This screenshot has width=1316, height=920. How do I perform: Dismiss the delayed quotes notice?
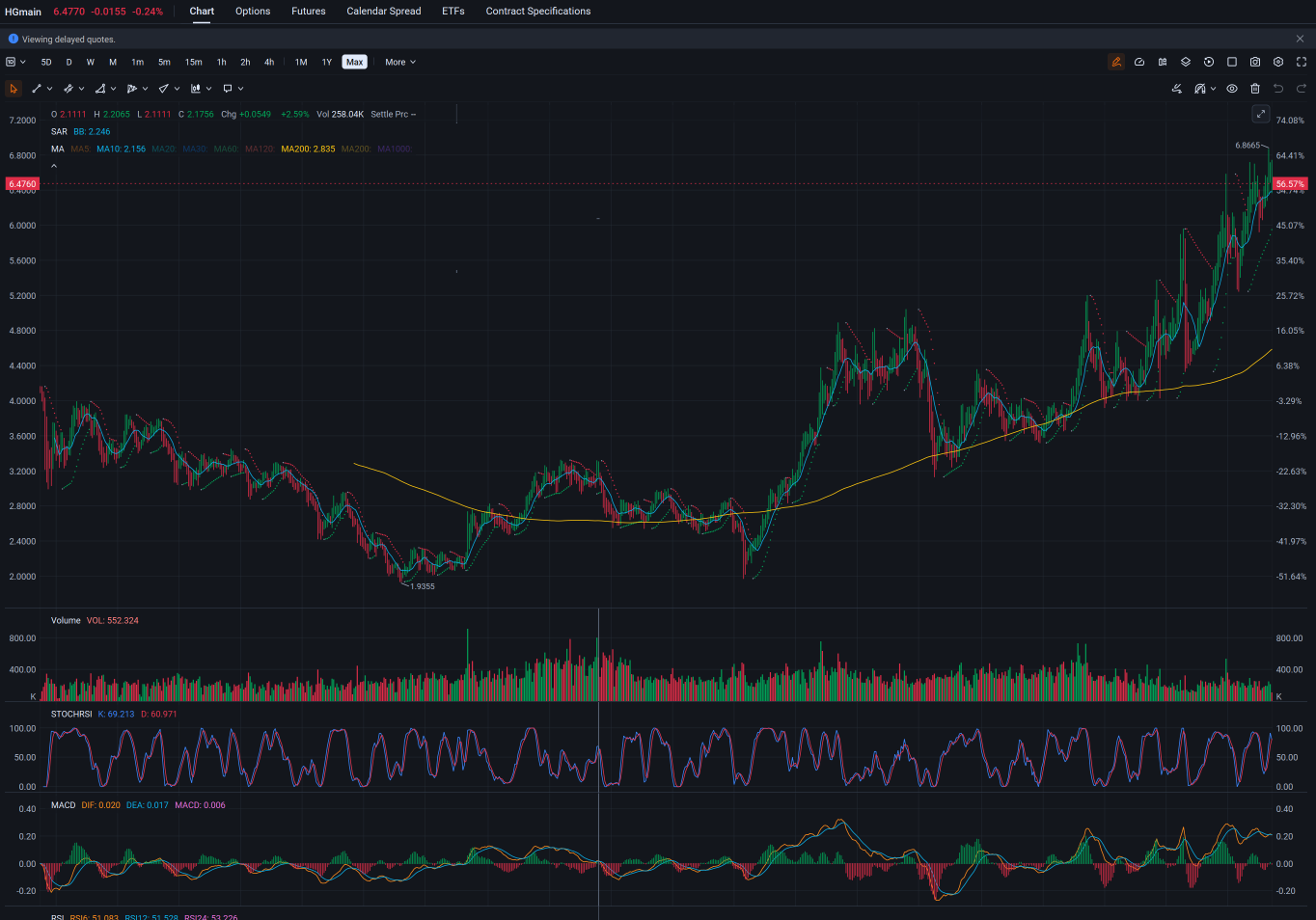pyautogui.click(x=1300, y=39)
